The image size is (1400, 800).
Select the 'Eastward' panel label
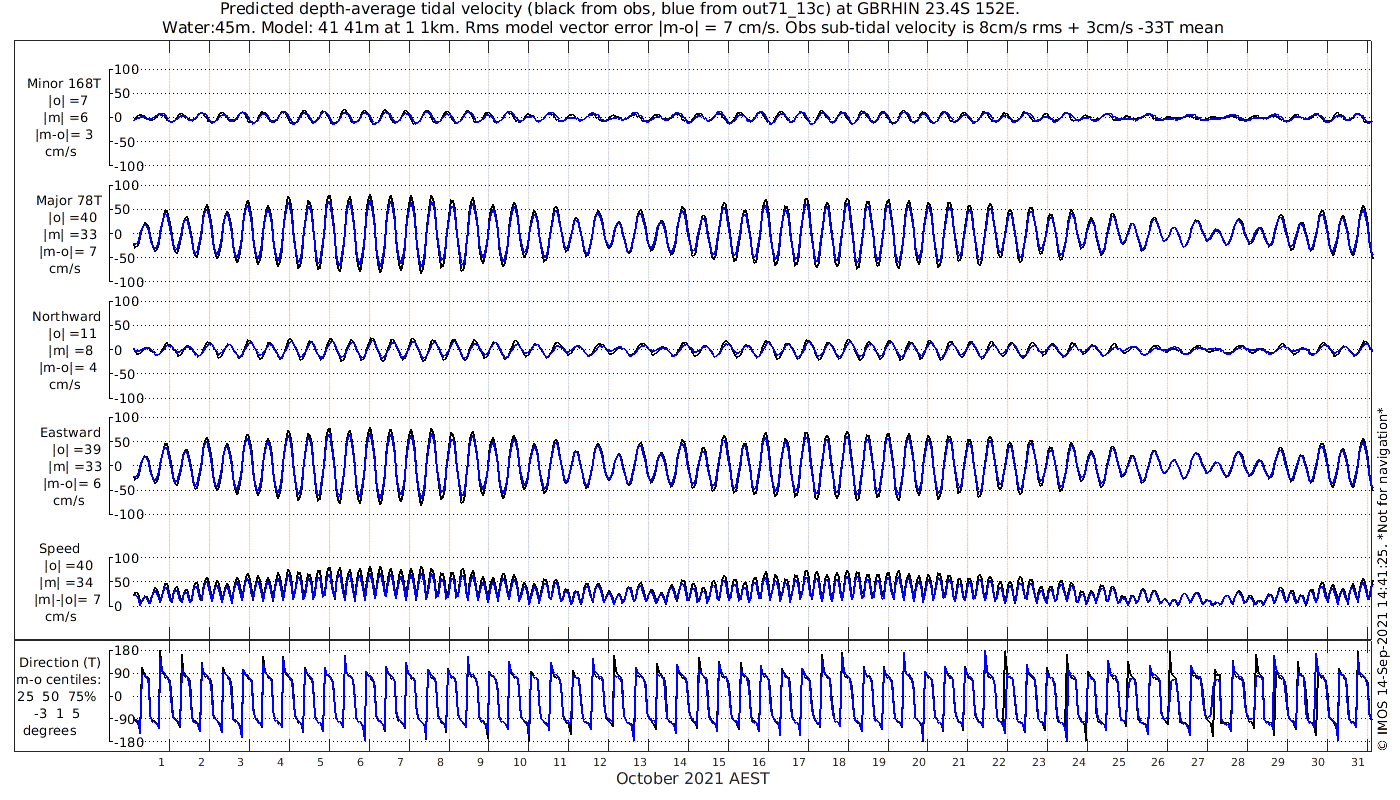[70, 433]
